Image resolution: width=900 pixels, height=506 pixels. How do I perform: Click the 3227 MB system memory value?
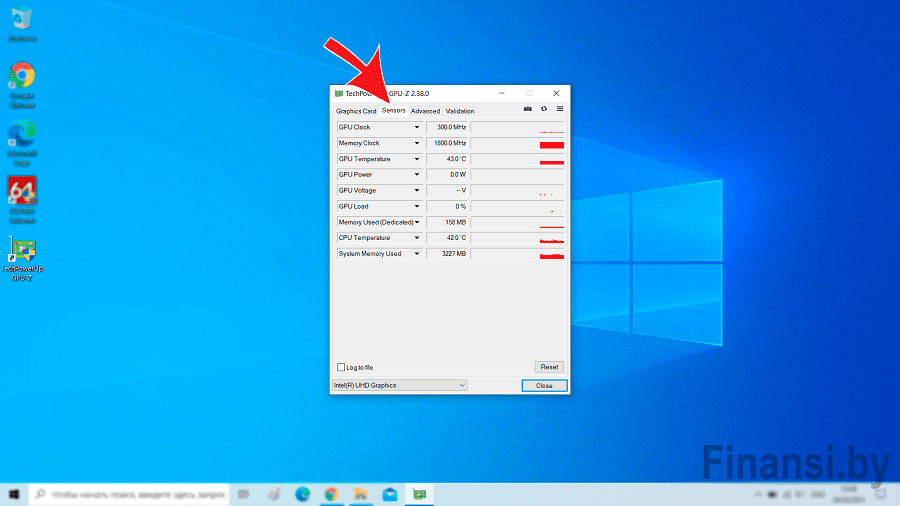pyautogui.click(x=447, y=254)
